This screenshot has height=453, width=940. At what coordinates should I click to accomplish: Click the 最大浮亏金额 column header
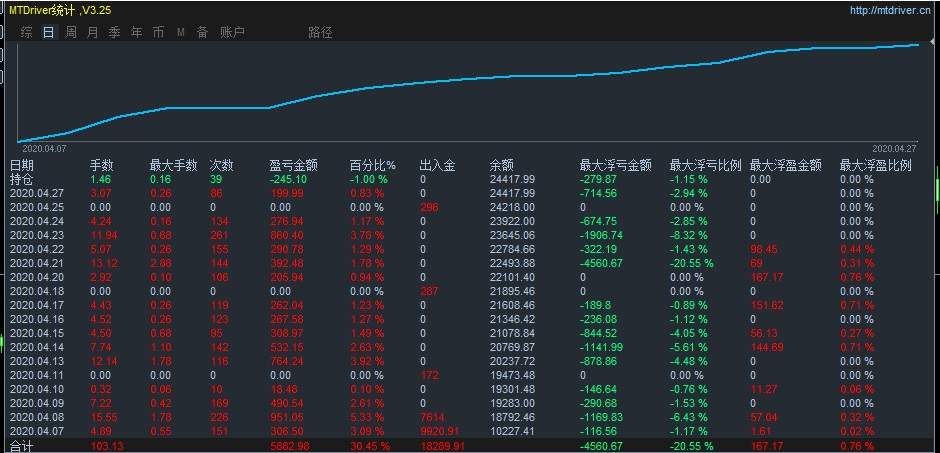pos(616,165)
